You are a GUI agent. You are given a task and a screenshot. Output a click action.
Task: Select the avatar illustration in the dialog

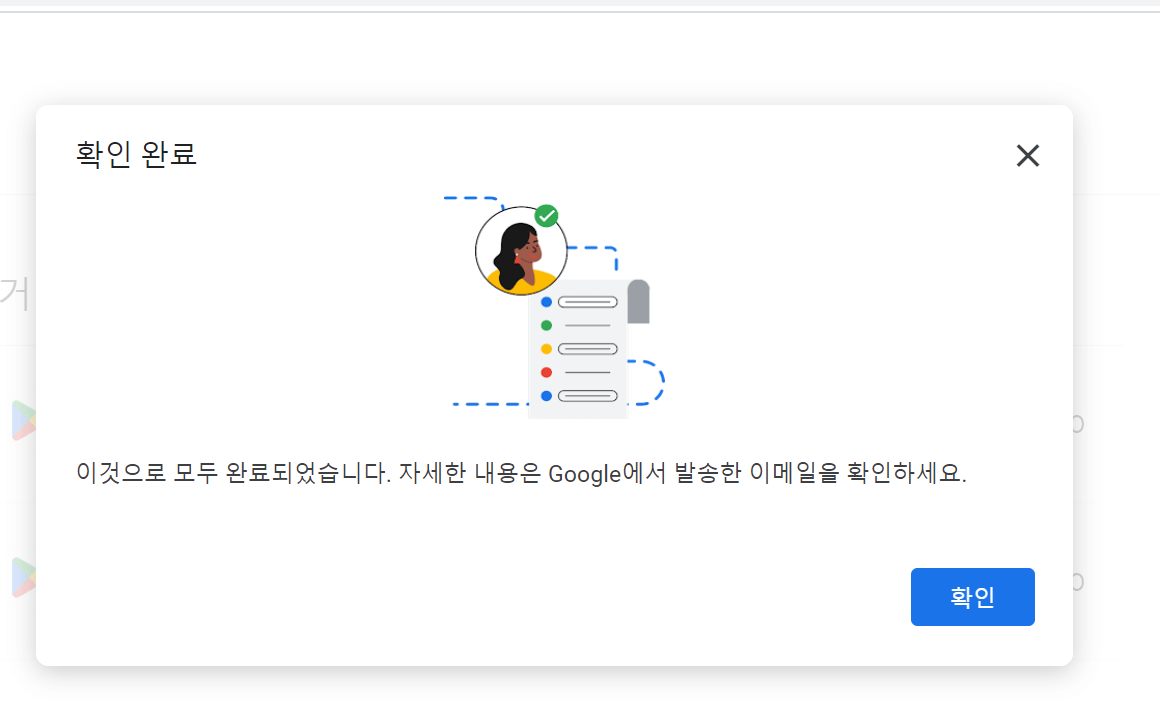click(520, 251)
